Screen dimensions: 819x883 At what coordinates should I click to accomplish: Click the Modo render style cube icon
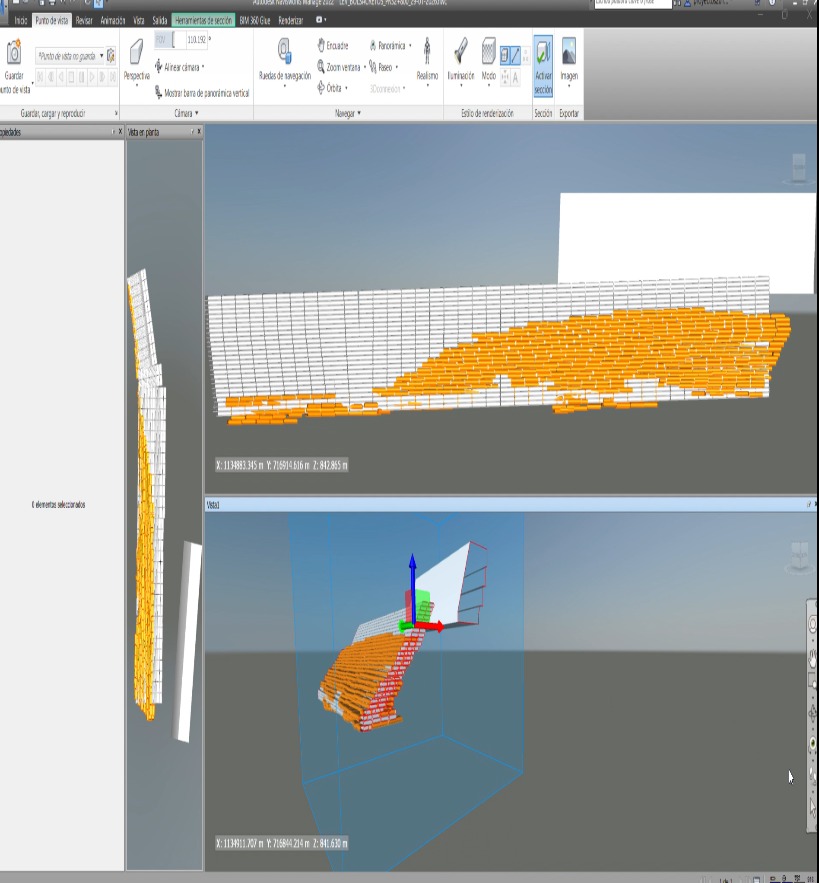(488, 53)
